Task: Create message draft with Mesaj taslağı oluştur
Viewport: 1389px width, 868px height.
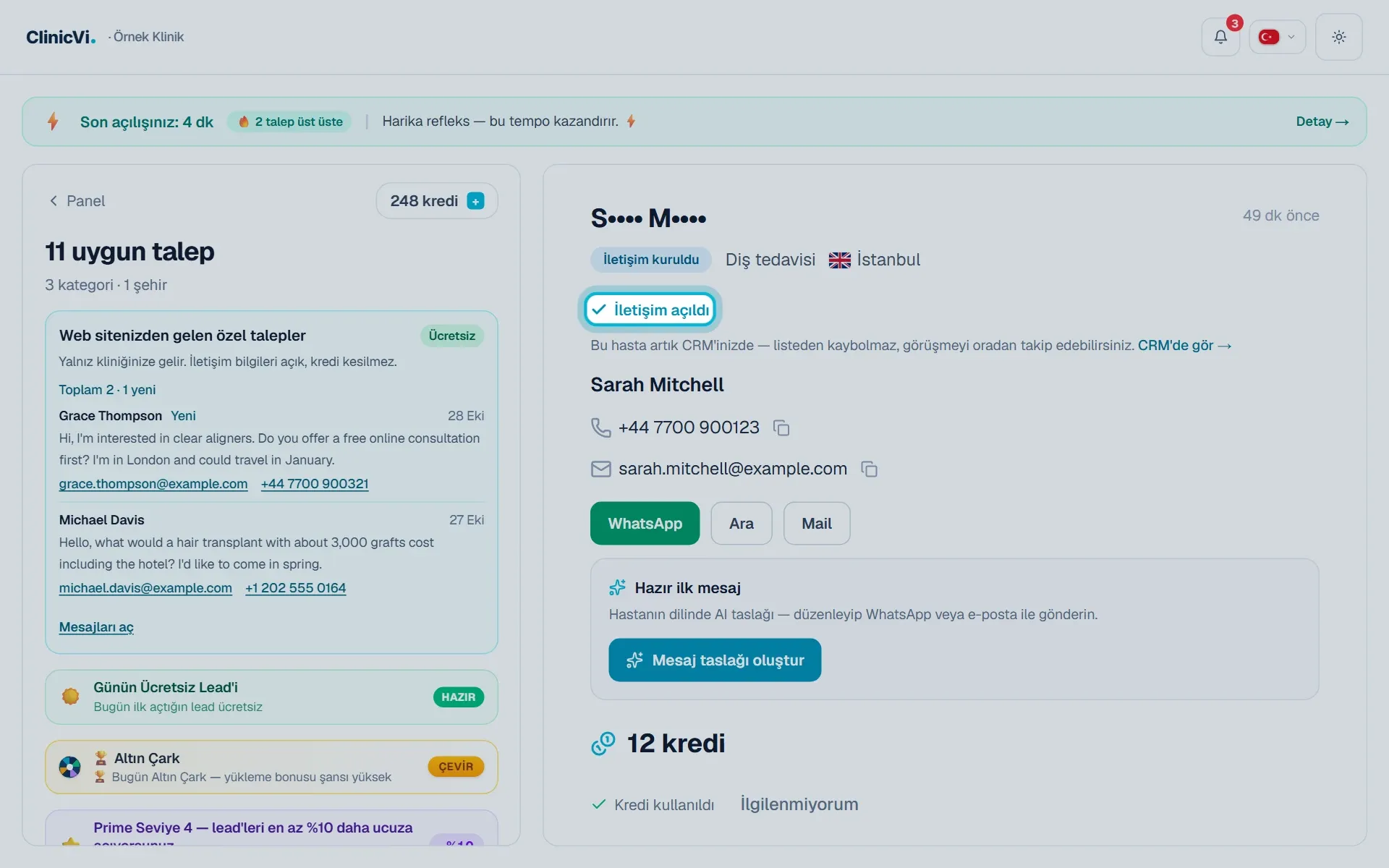Action: click(715, 660)
